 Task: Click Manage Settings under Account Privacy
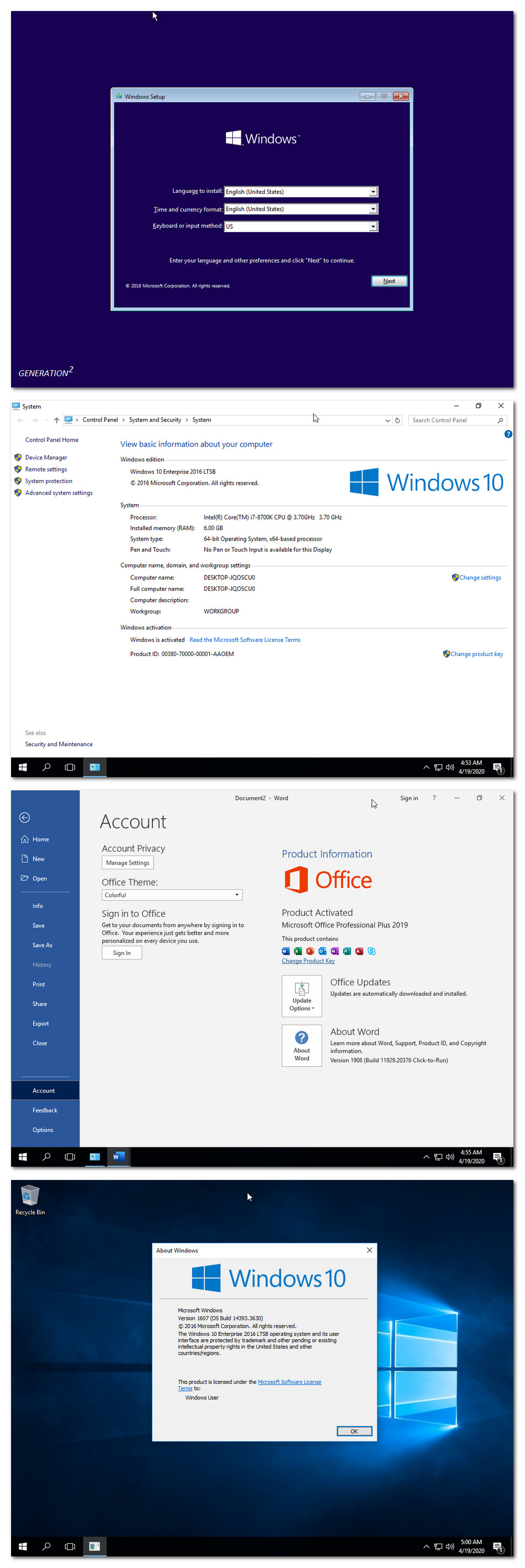click(128, 863)
